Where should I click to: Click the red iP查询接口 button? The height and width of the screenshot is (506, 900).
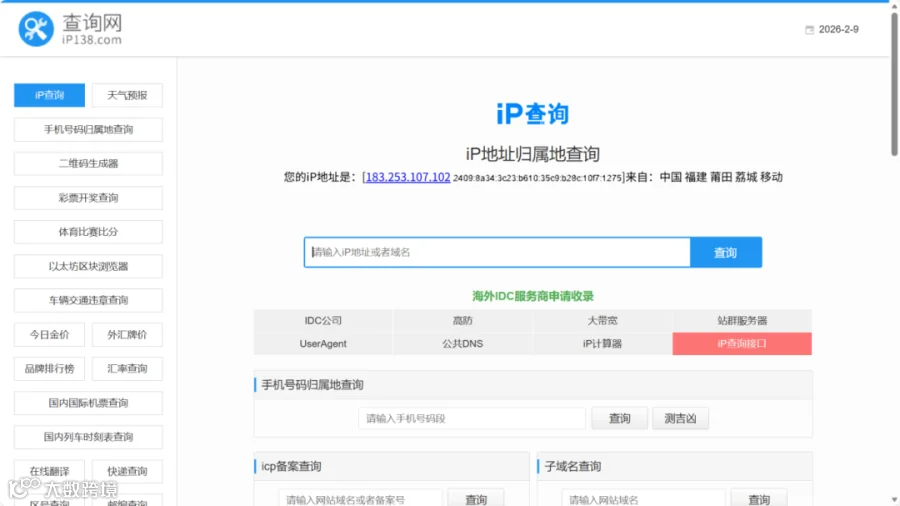point(742,344)
